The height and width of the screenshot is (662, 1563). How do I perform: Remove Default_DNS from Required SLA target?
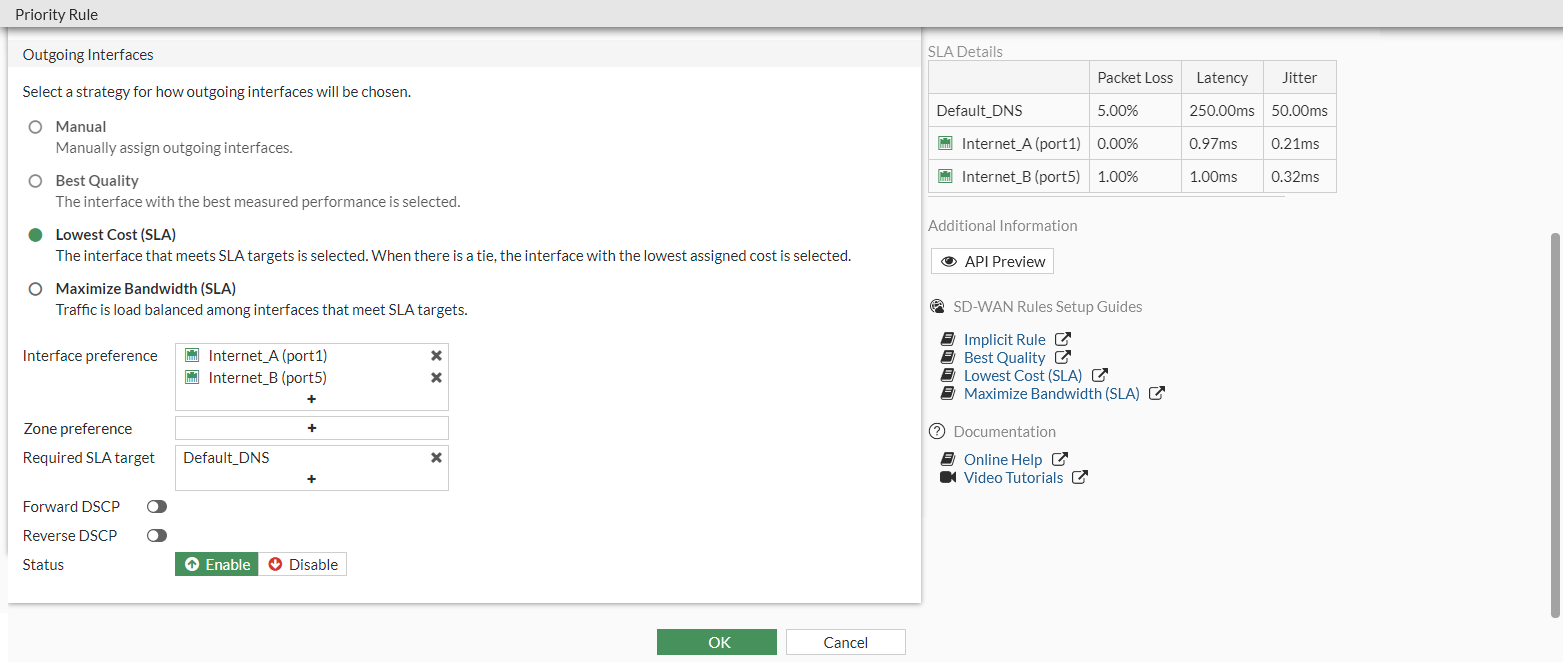point(436,458)
